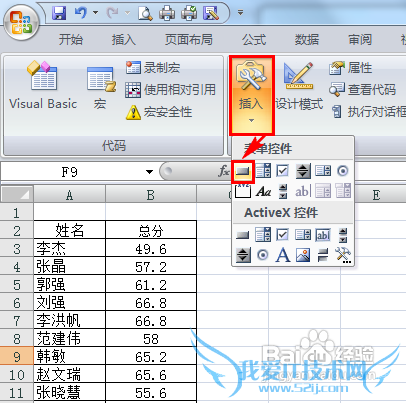Switch to the 插入 ribbon tab
Screen dimensions: 406x403
[124, 40]
